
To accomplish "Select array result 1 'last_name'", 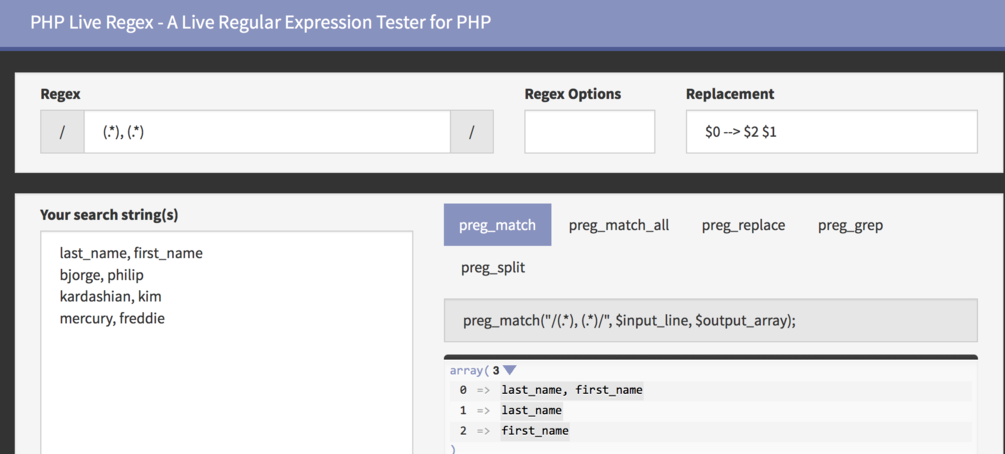I will click(532, 410).
